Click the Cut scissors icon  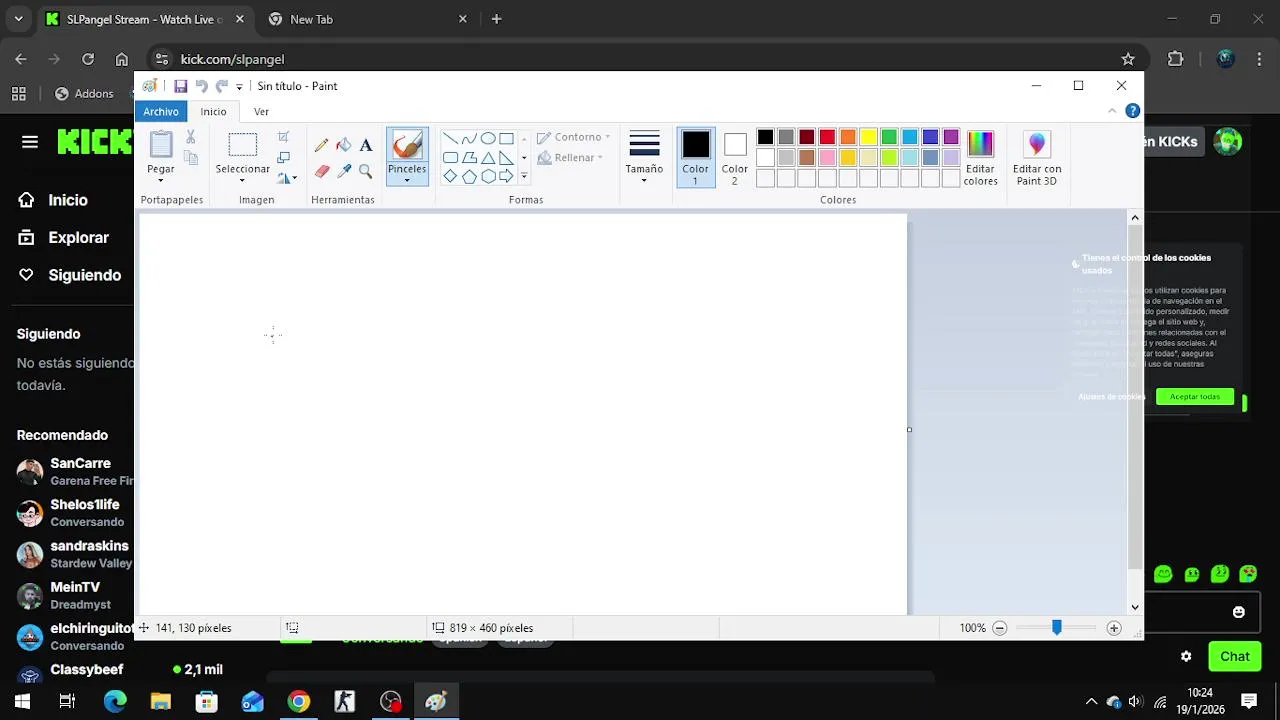click(190, 137)
